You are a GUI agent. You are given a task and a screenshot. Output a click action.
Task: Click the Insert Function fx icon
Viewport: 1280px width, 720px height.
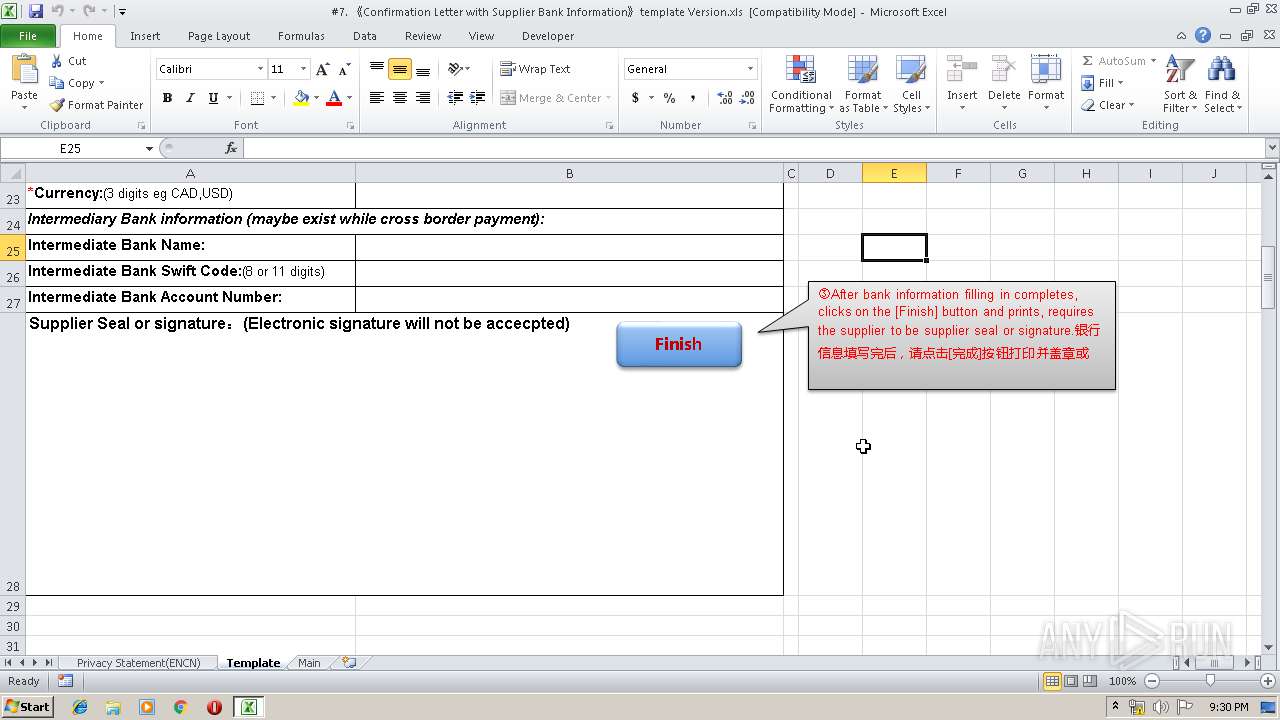click(x=231, y=148)
